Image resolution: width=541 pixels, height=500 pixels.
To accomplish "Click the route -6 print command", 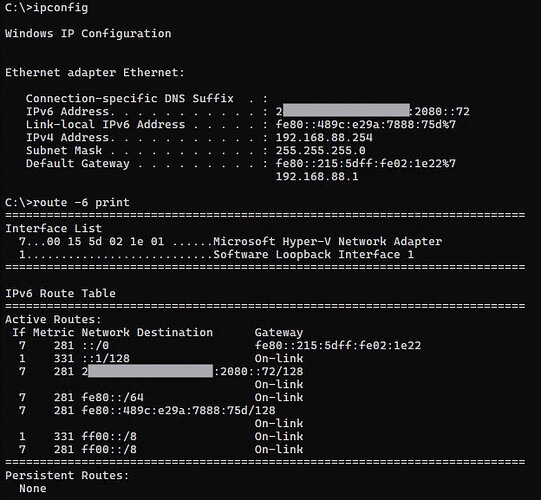I will click(x=81, y=202).
